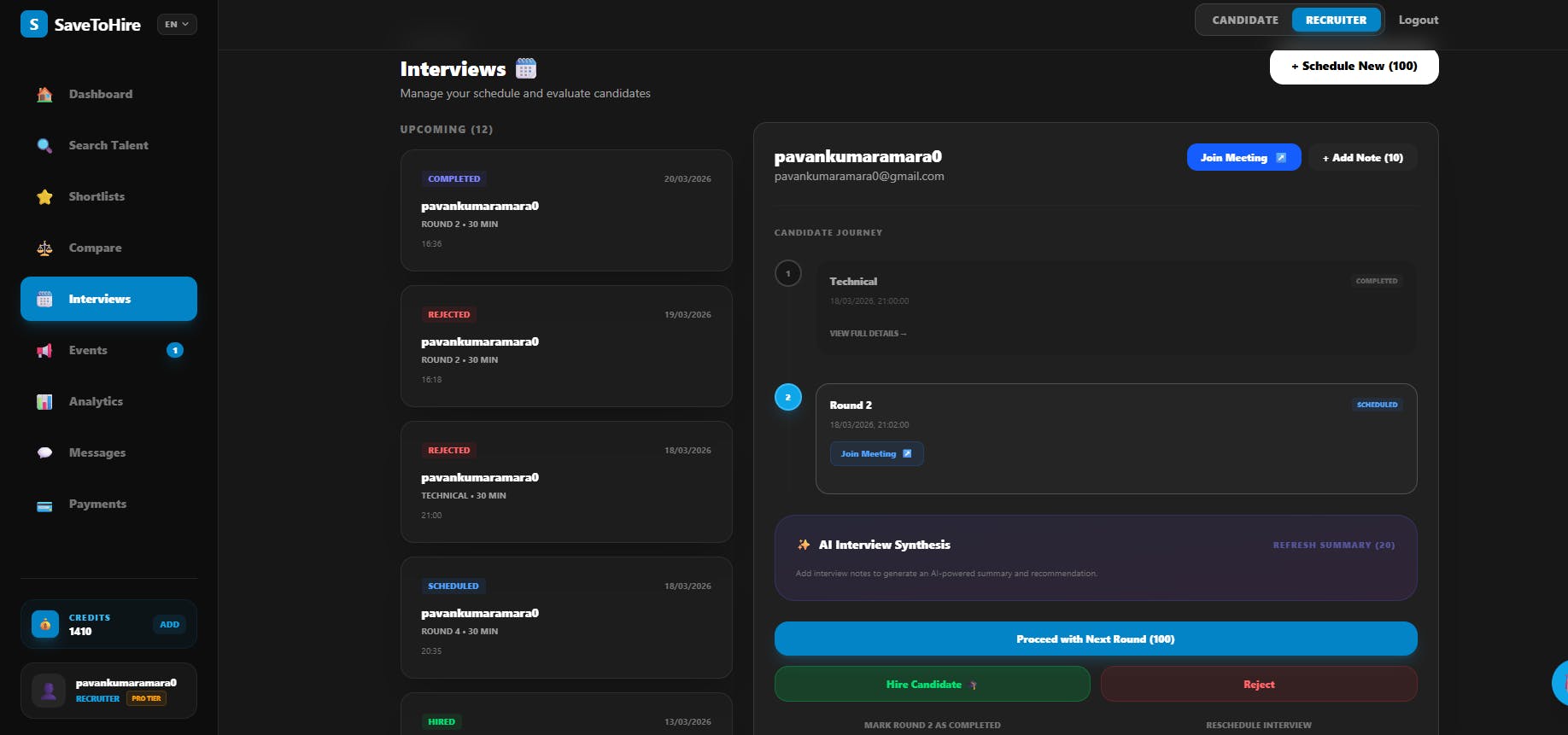This screenshot has width=1568, height=735.
Task: Click journey step 2 circle marker
Action: 787,397
